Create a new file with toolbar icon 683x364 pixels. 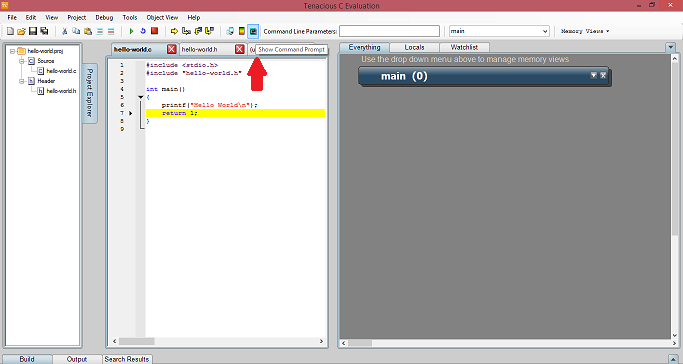[x=10, y=31]
